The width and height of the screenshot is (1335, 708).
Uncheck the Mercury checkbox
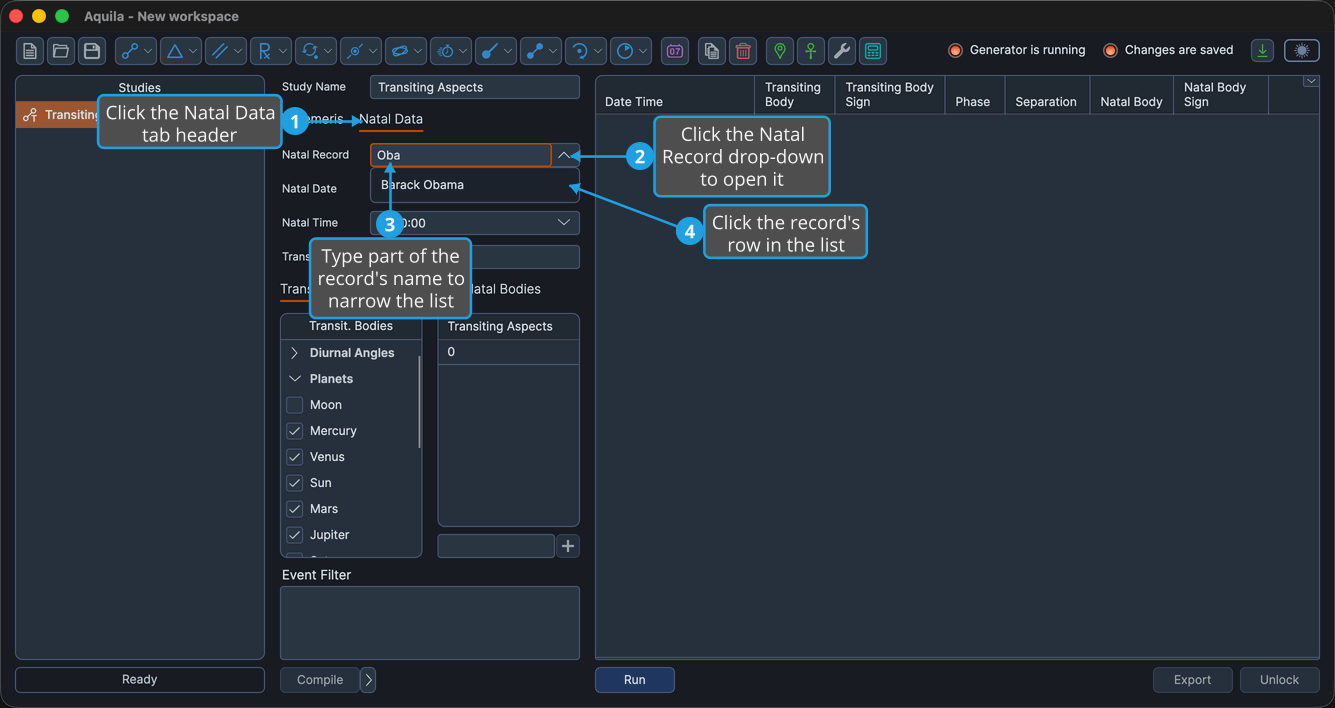pyautogui.click(x=295, y=431)
